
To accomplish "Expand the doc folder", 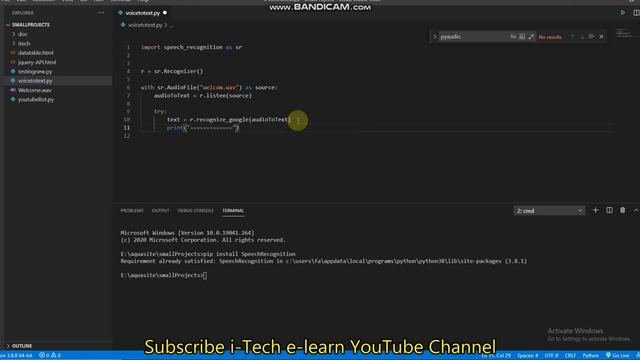I will (22, 34).
